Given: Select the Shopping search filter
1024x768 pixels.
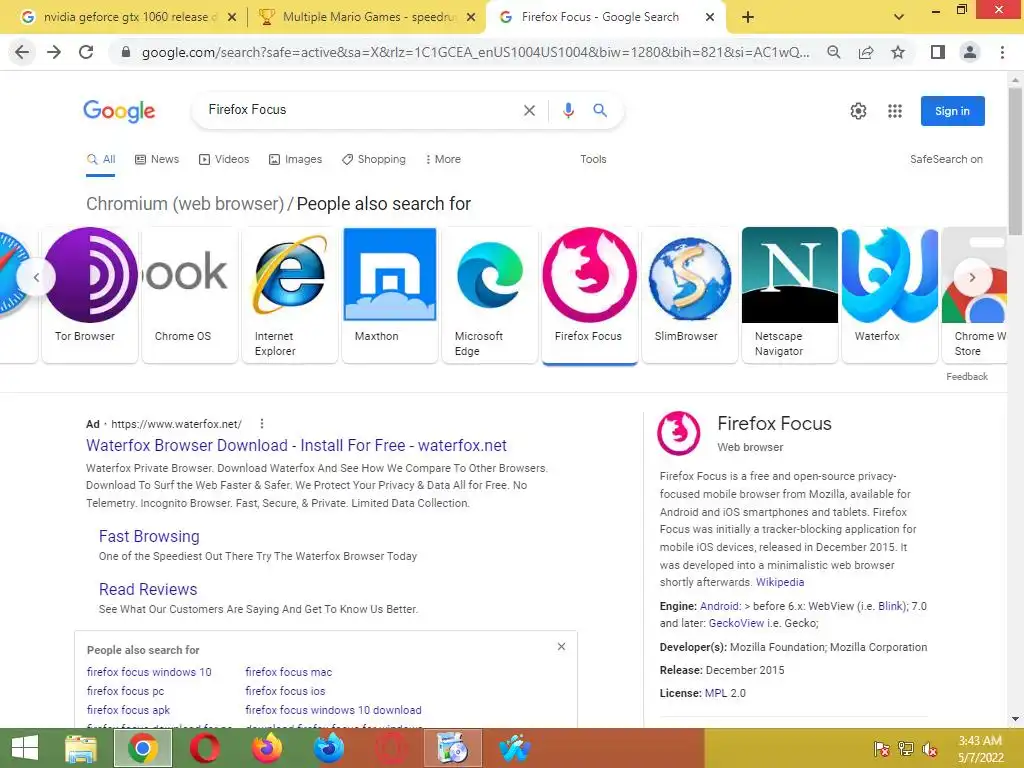Looking at the screenshot, I should click(x=374, y=159).
